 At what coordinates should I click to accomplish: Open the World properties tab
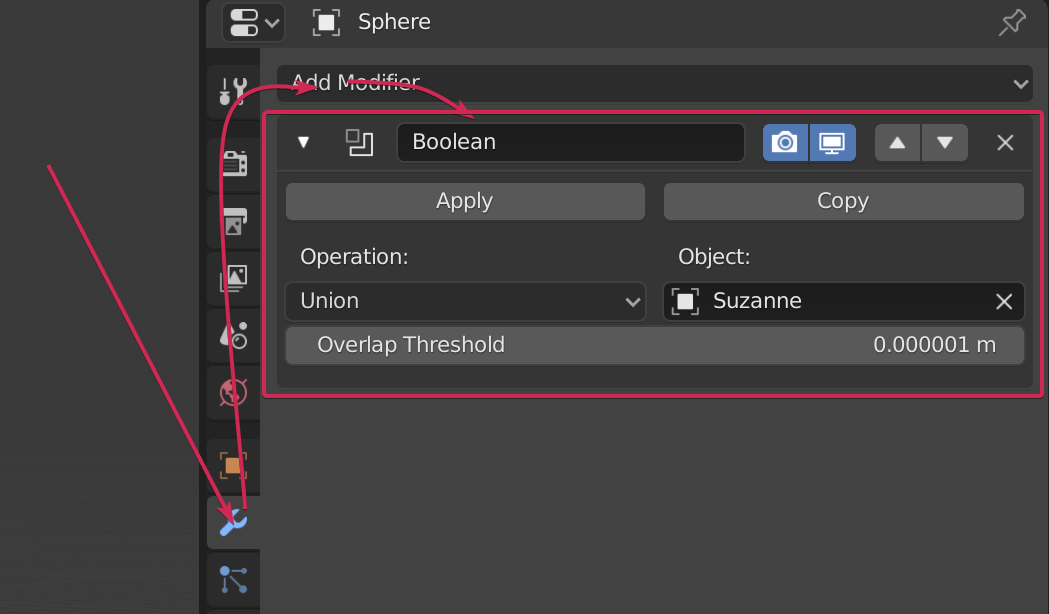pos(232,392)
